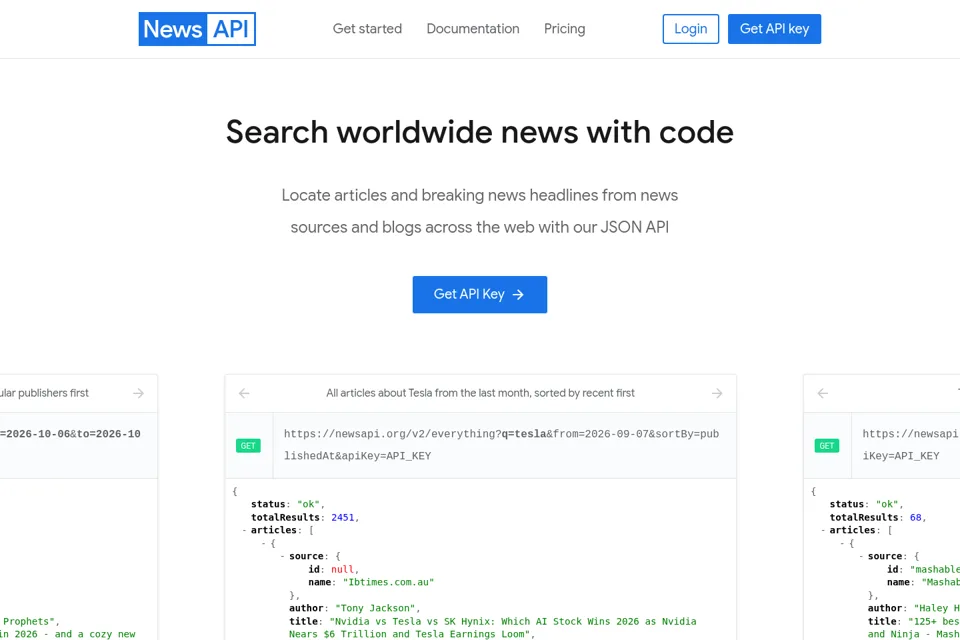Click the totalResults value 2451
The width and height of the screenshot is (960, 640).
(x=343, y=518)
